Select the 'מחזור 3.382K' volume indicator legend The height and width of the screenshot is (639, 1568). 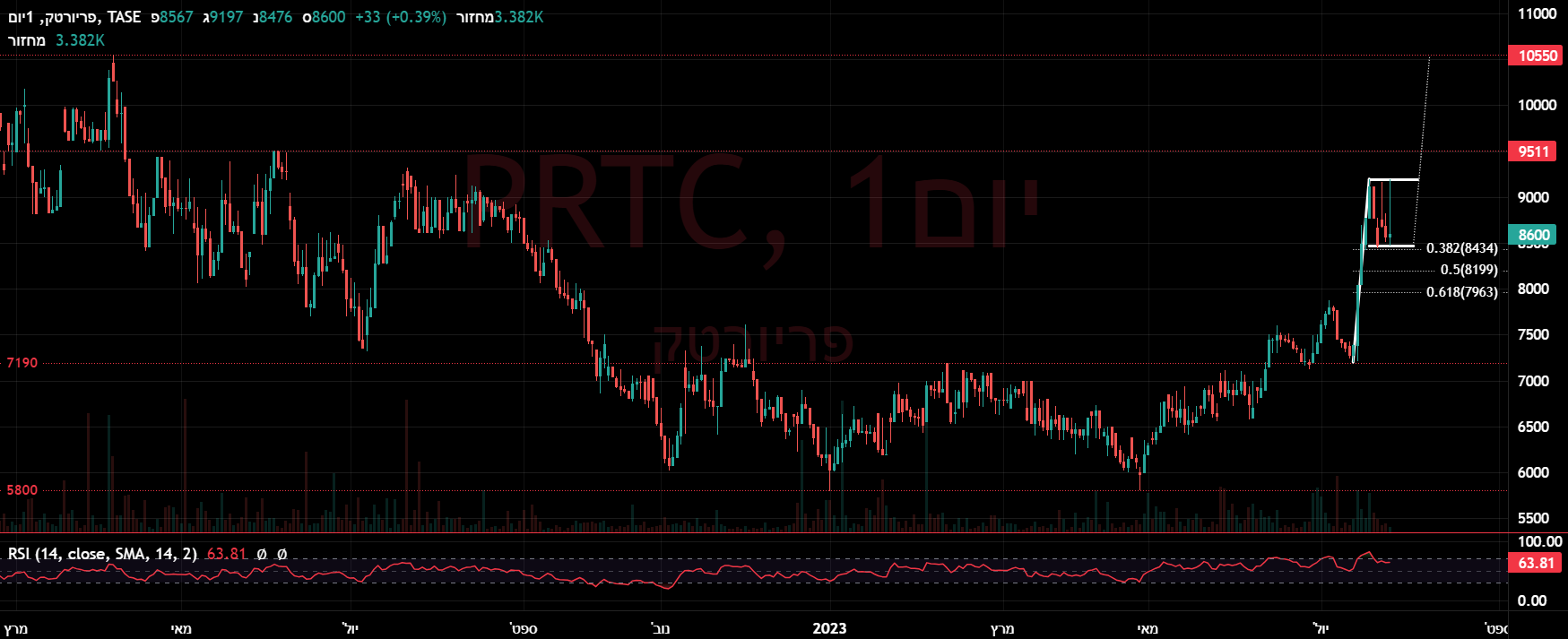click(x=56, y=40)
